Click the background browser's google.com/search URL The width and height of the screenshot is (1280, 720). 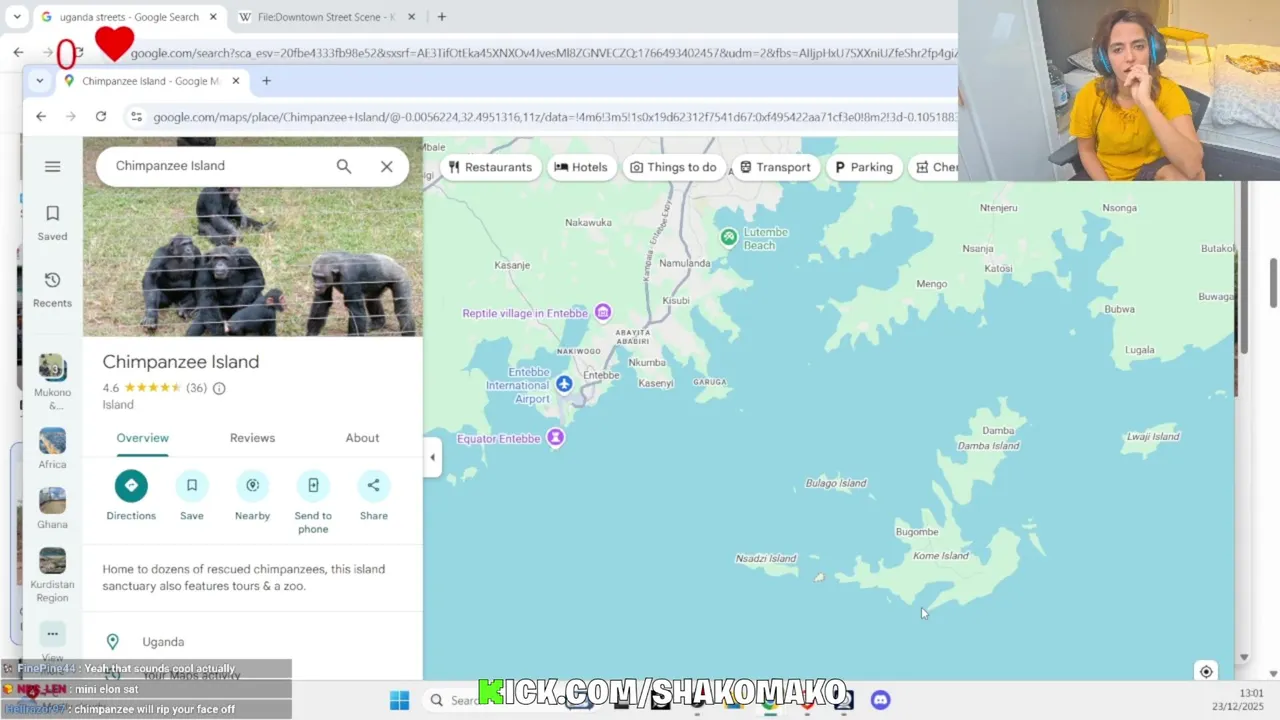coord(544,53)
